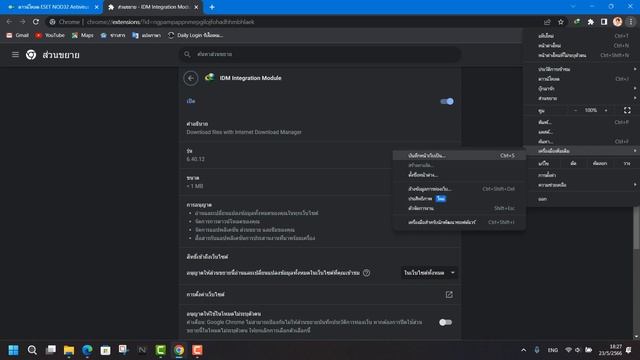Image resolution: width=640 pixels, height=360 pixels.
Task: Click Cut in the edit row
Action: coord(573,163)
